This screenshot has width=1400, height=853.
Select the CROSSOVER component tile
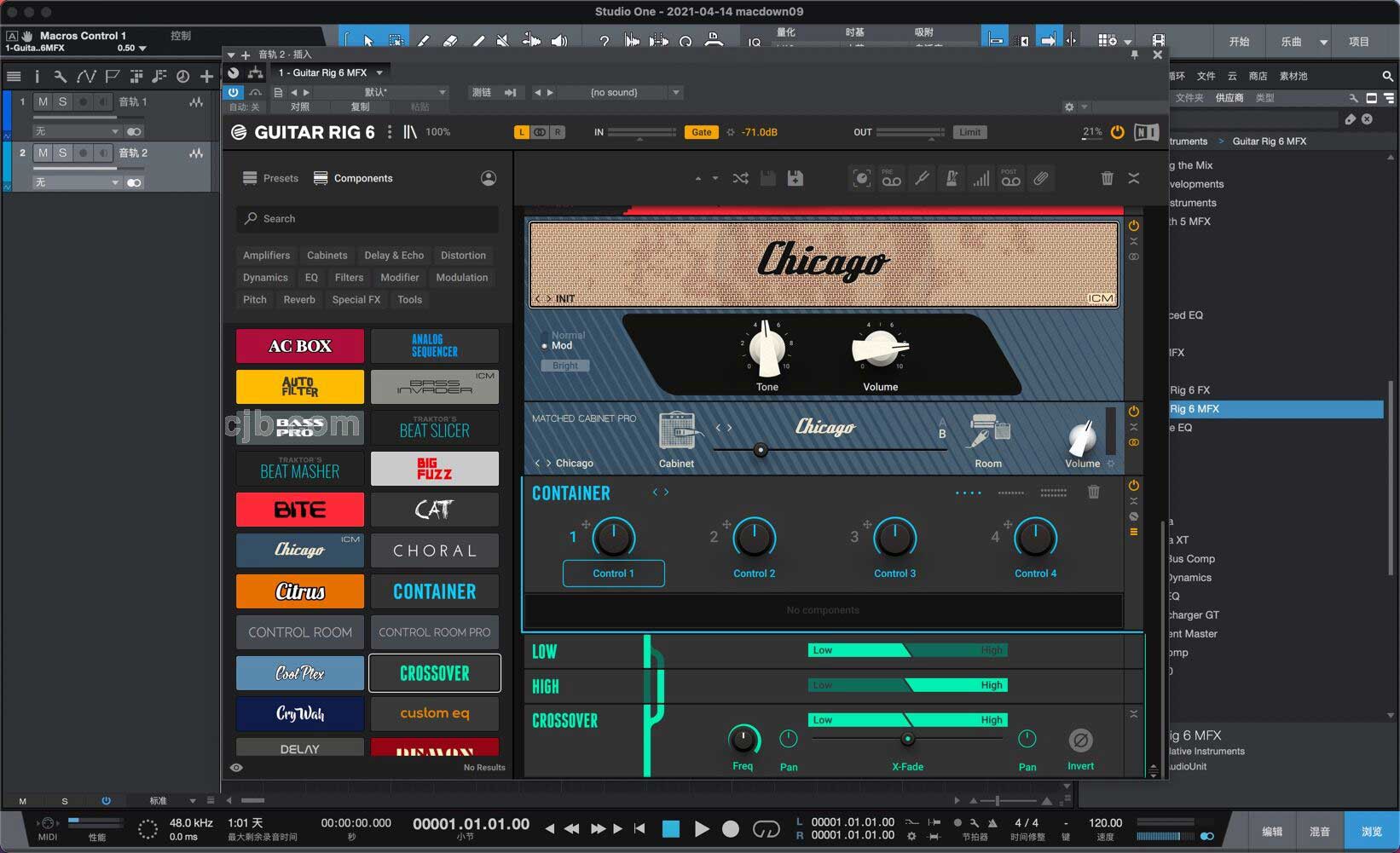[435, 673]
